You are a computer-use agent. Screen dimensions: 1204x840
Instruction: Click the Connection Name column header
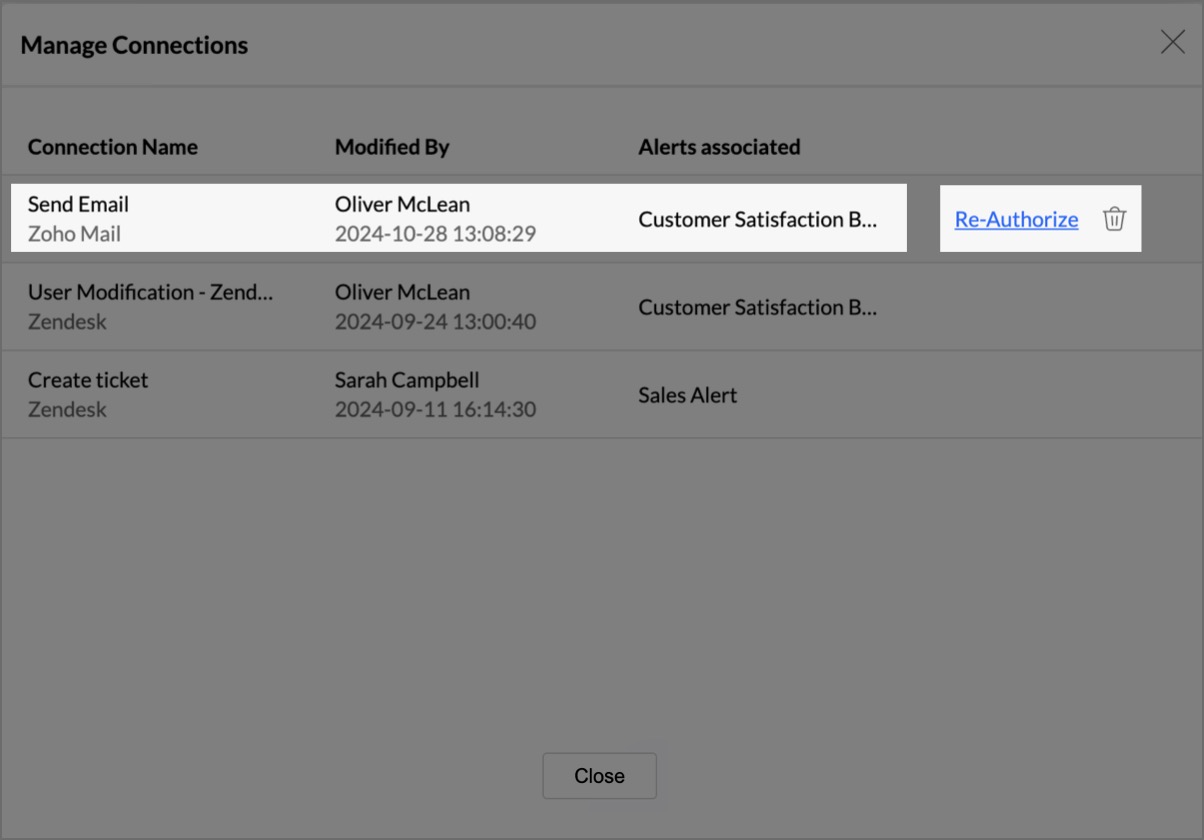pos(113,147)
